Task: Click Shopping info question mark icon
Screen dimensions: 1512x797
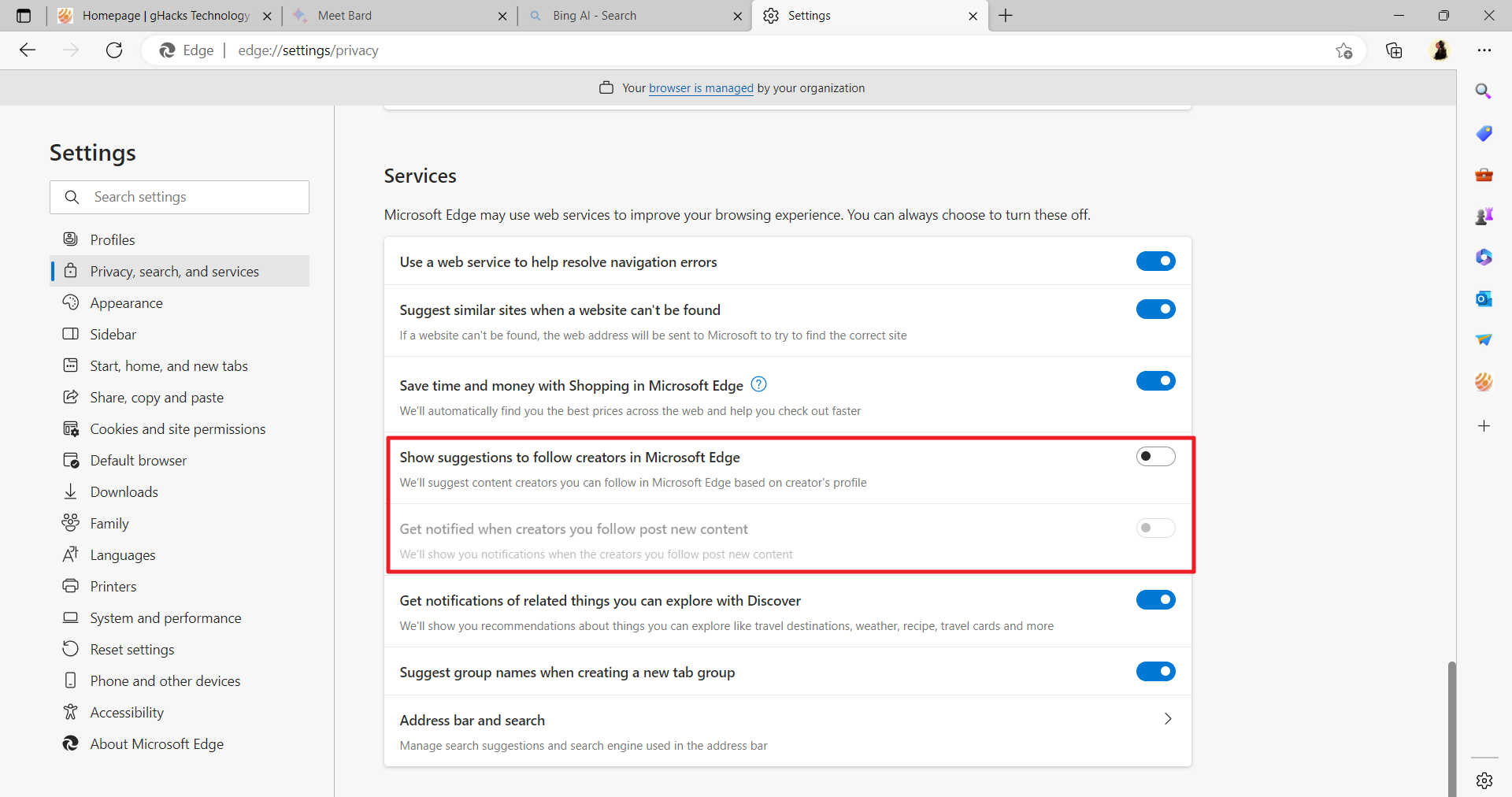Action: (x=758, y=384)
